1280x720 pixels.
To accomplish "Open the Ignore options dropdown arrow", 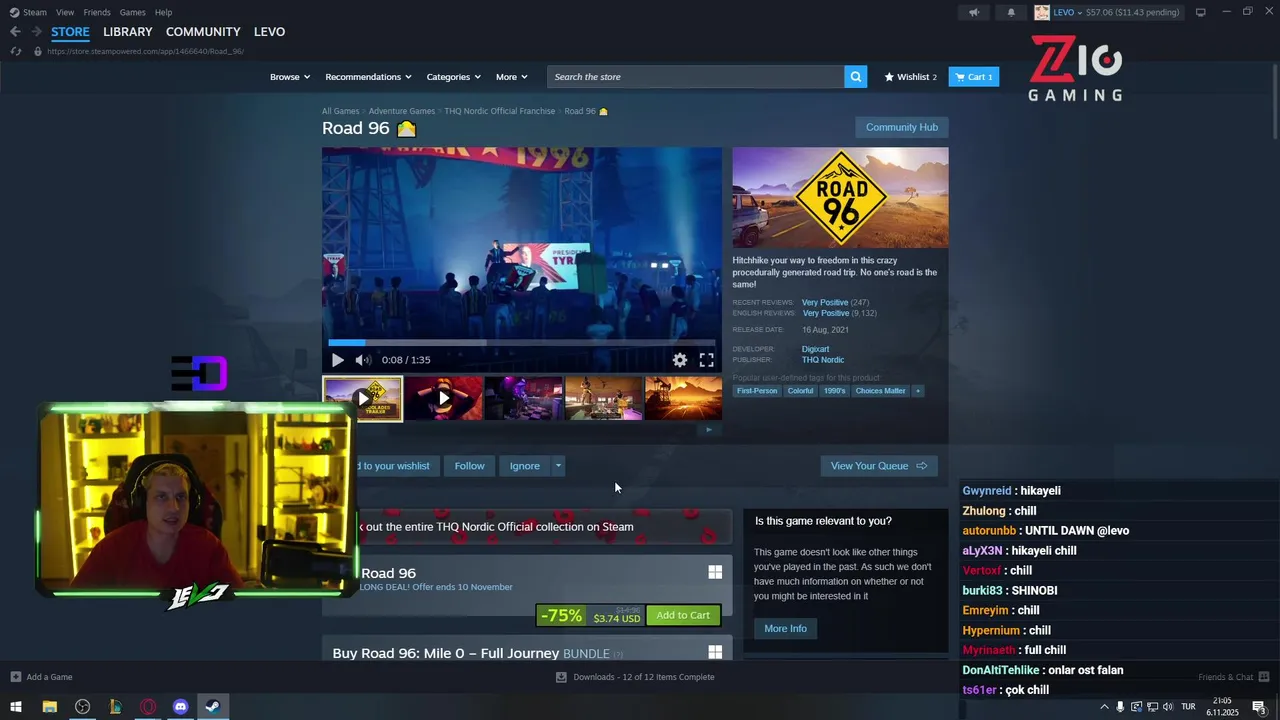I will (x=558, y=466).
